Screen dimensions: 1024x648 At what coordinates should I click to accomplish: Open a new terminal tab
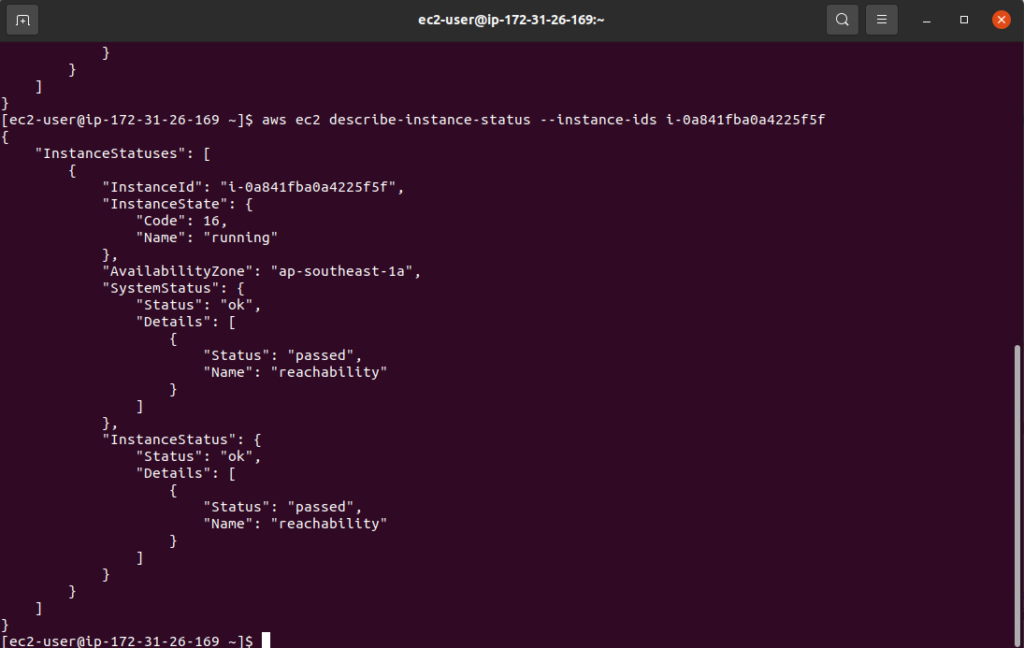(22, 19)
